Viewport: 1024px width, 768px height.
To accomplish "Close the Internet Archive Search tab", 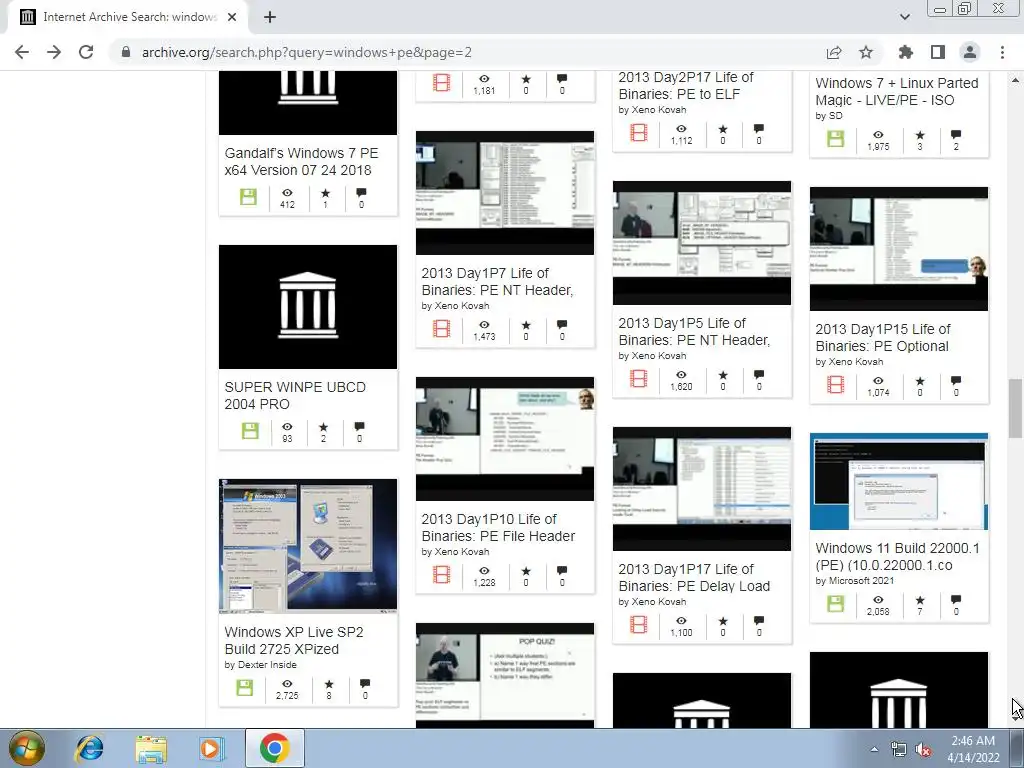I will tap(232, 17).
